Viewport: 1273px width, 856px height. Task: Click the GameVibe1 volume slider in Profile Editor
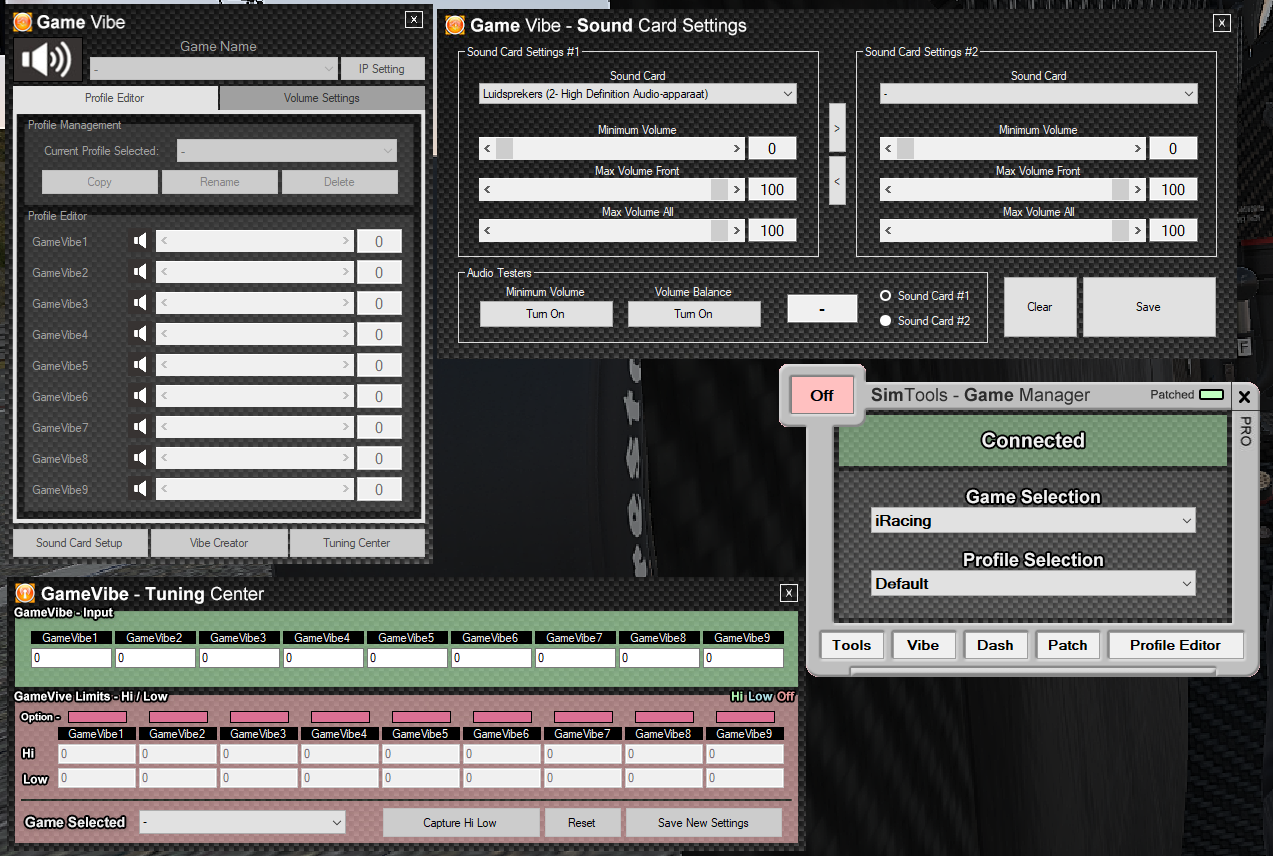click(255, 241)
